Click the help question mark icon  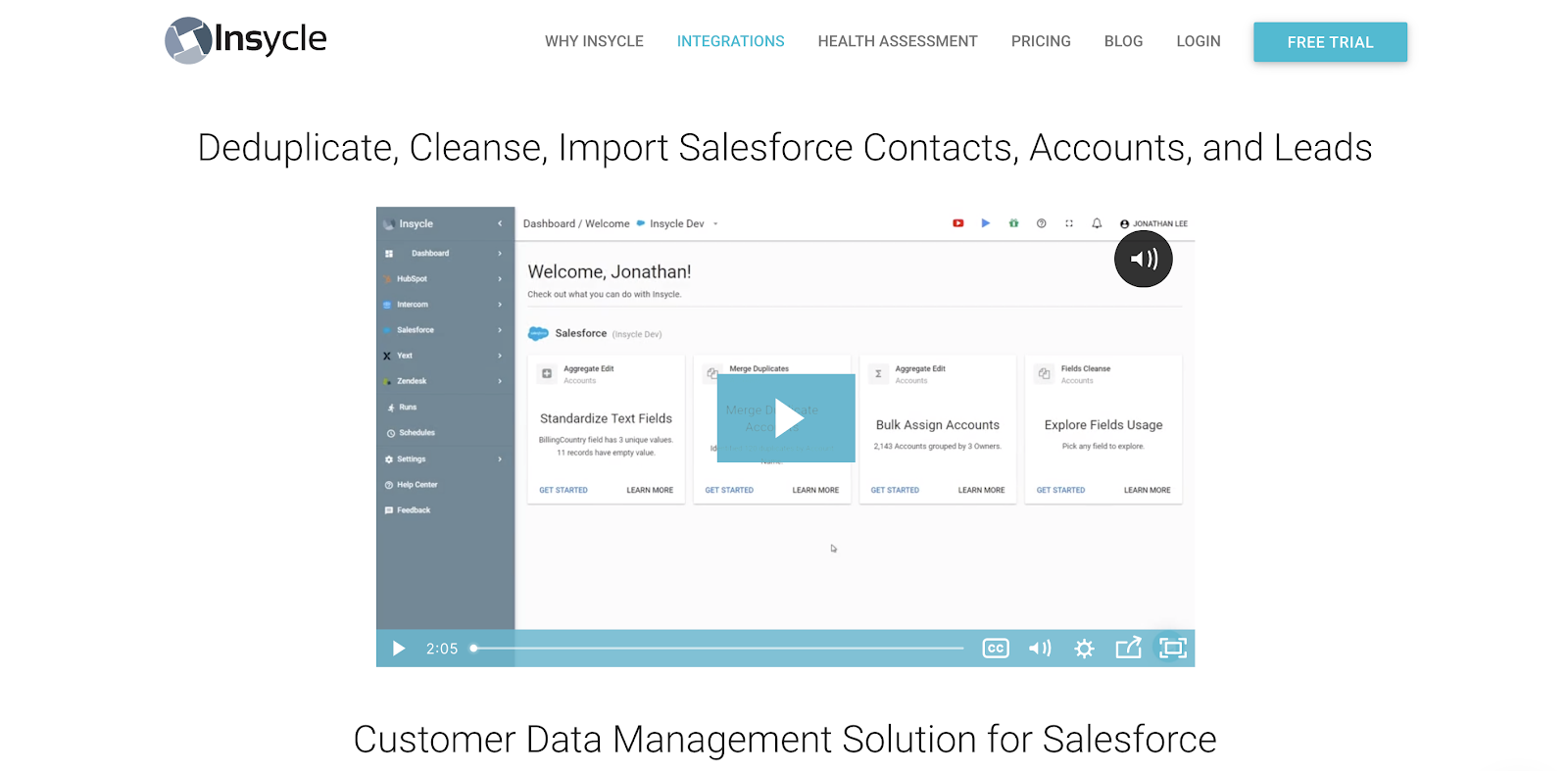point(1041,223)
